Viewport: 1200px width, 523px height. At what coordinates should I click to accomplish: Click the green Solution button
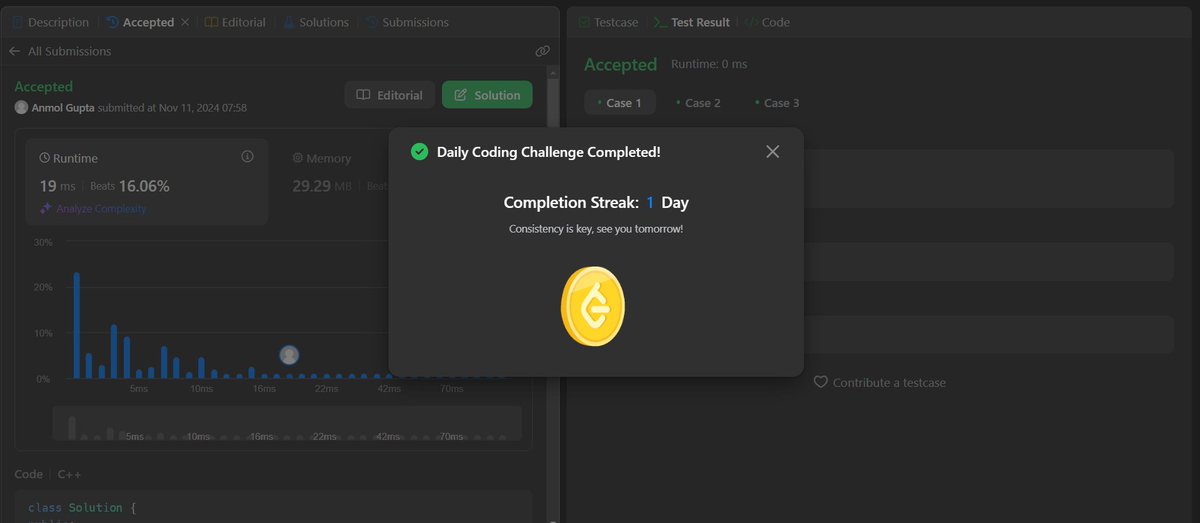[x=487, y=95]
